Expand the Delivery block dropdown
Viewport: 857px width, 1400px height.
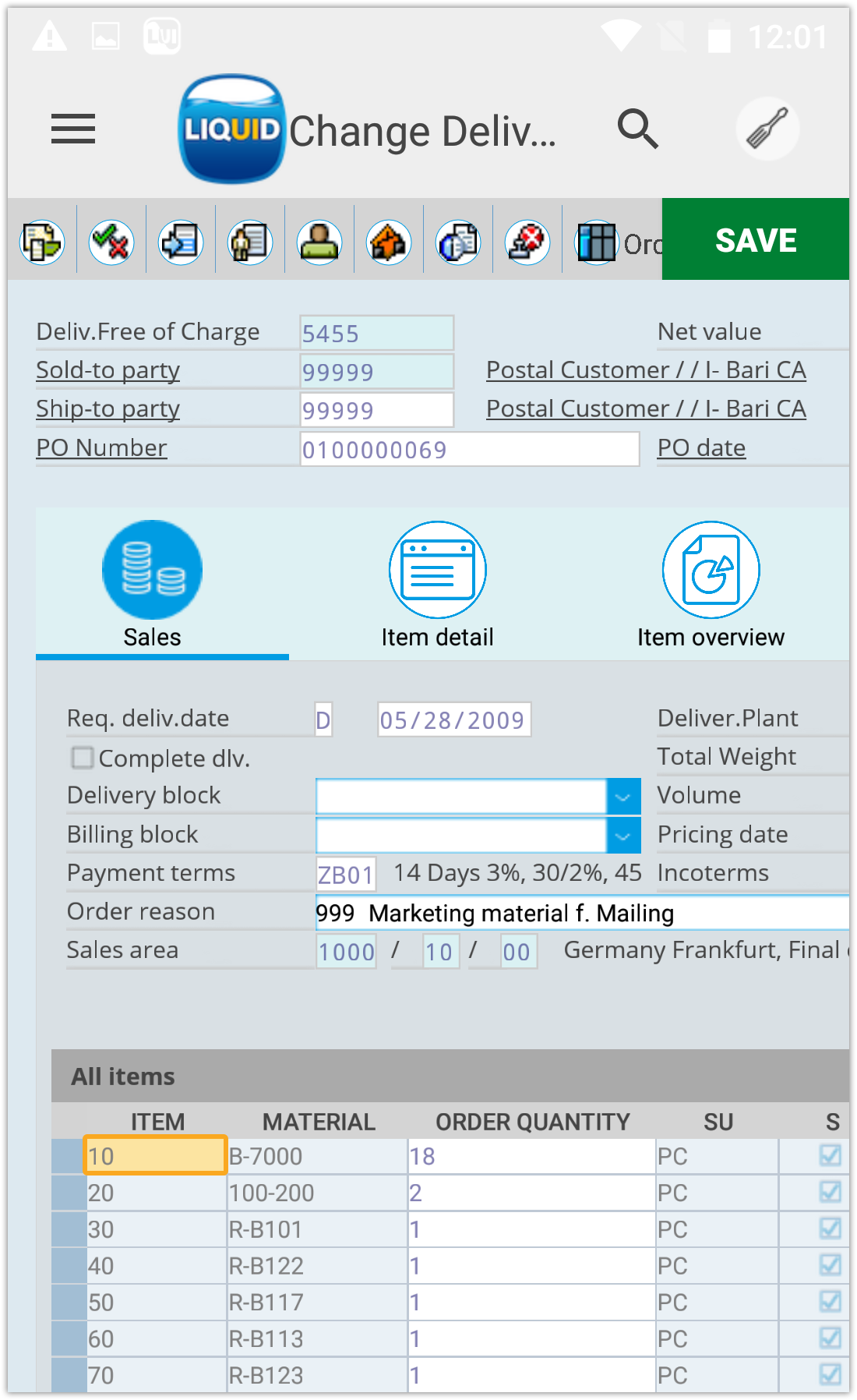click(x=622, y=797)
